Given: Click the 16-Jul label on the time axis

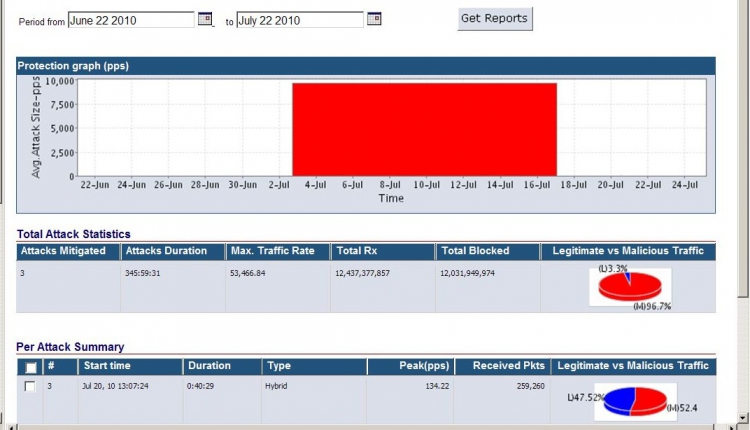Looking at the screenshot, I should [537, 185].
